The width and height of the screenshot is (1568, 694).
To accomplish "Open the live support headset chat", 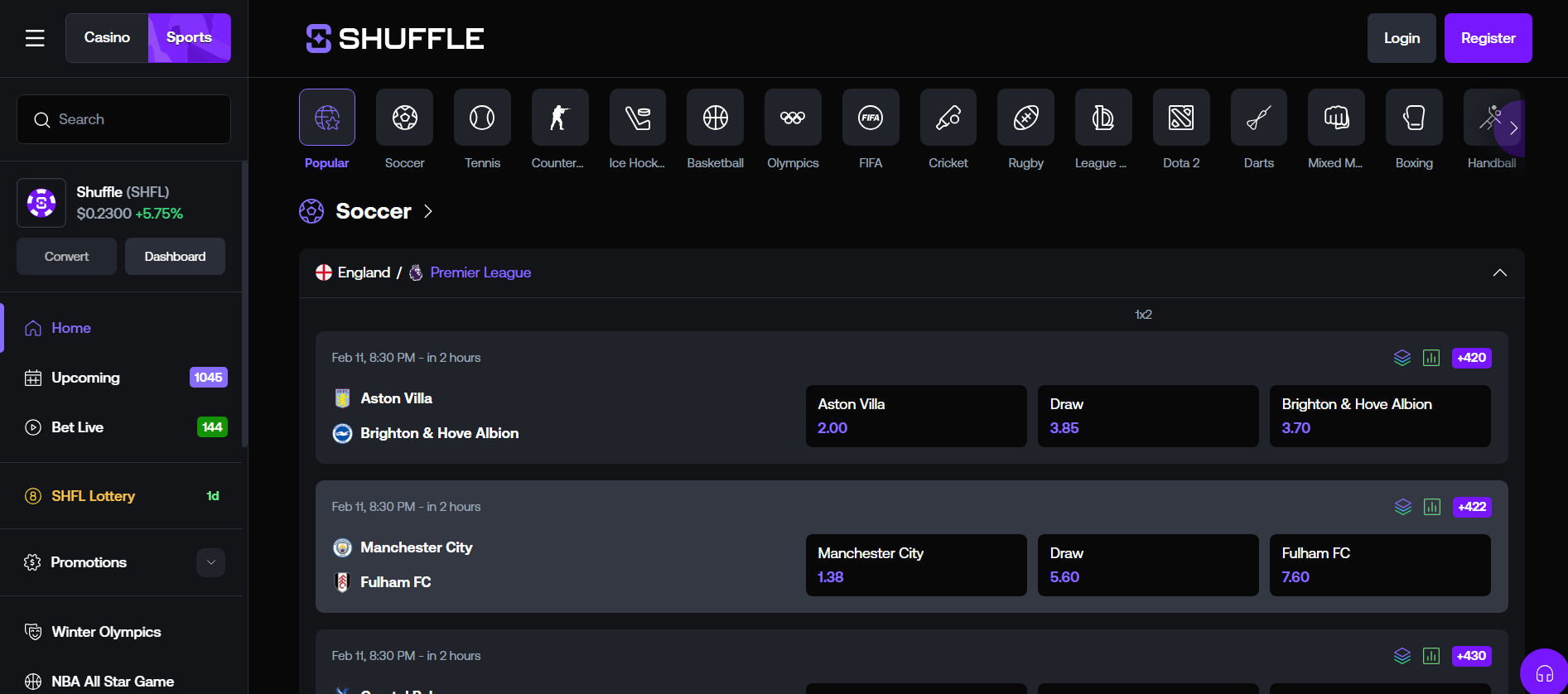I will click(x=1544, y=672).
